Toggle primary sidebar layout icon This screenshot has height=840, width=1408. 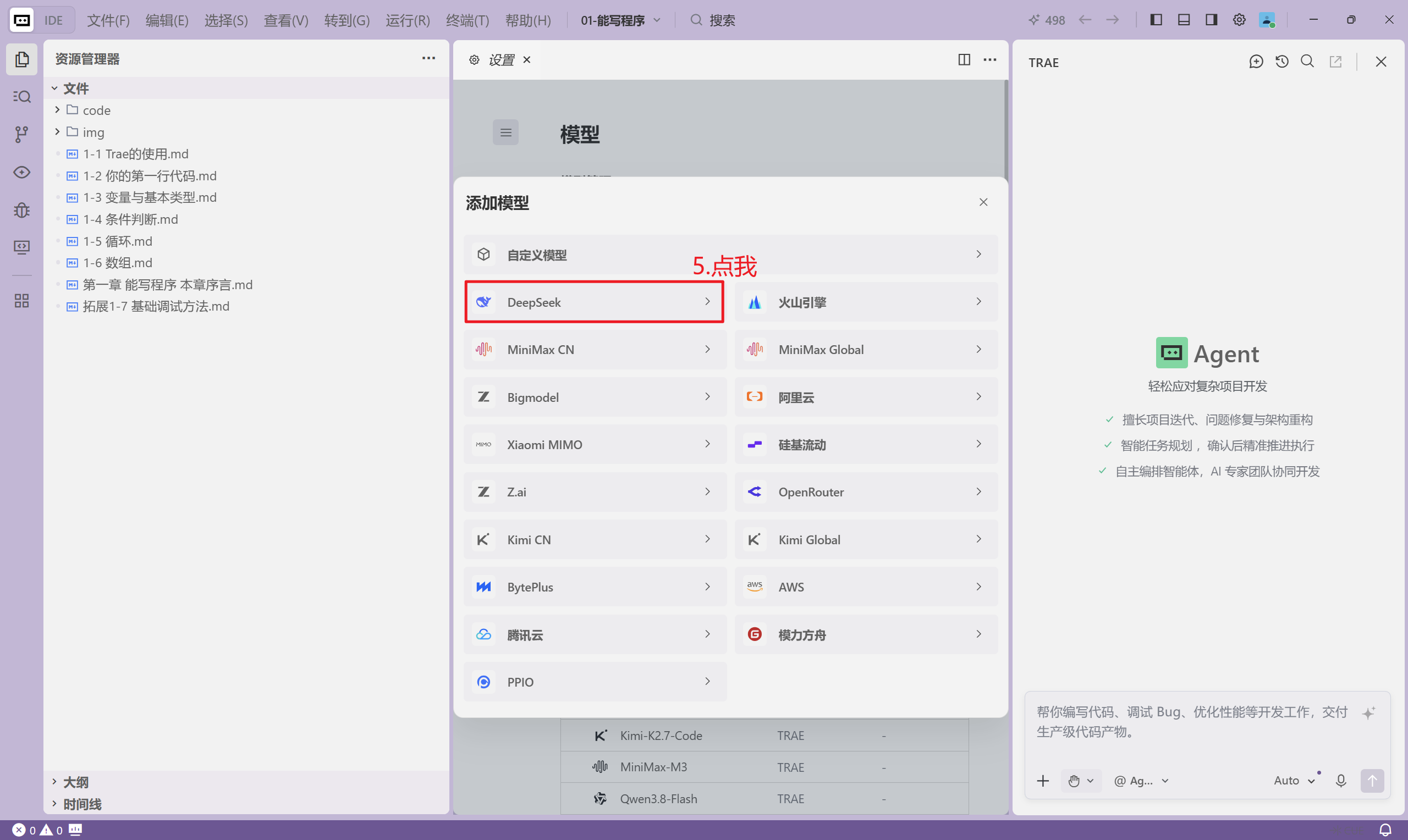pos(1156,20)
